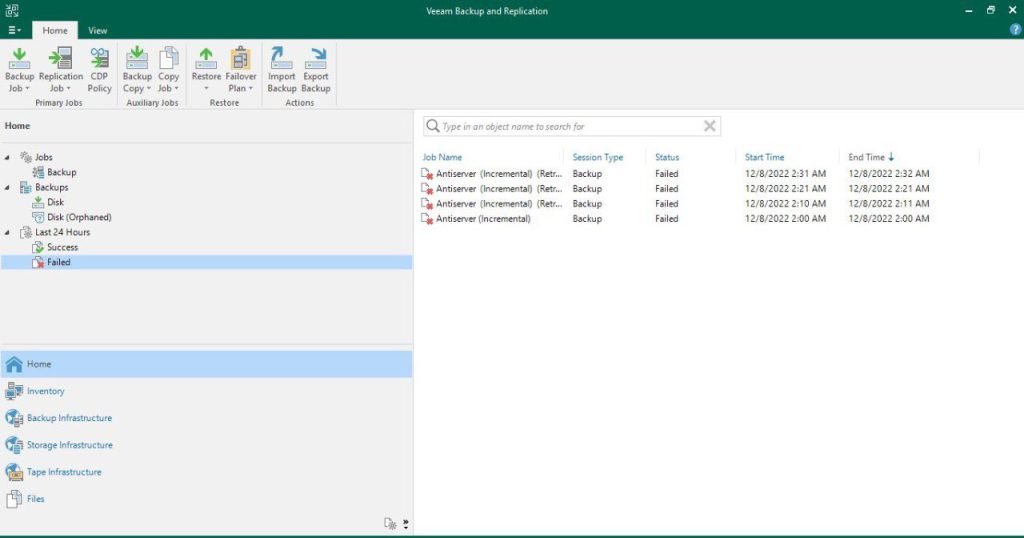The width and height of the screenshot is (1024, 538).
Task: Click navigation pane configure buttons icon
Action: [390, 524]
